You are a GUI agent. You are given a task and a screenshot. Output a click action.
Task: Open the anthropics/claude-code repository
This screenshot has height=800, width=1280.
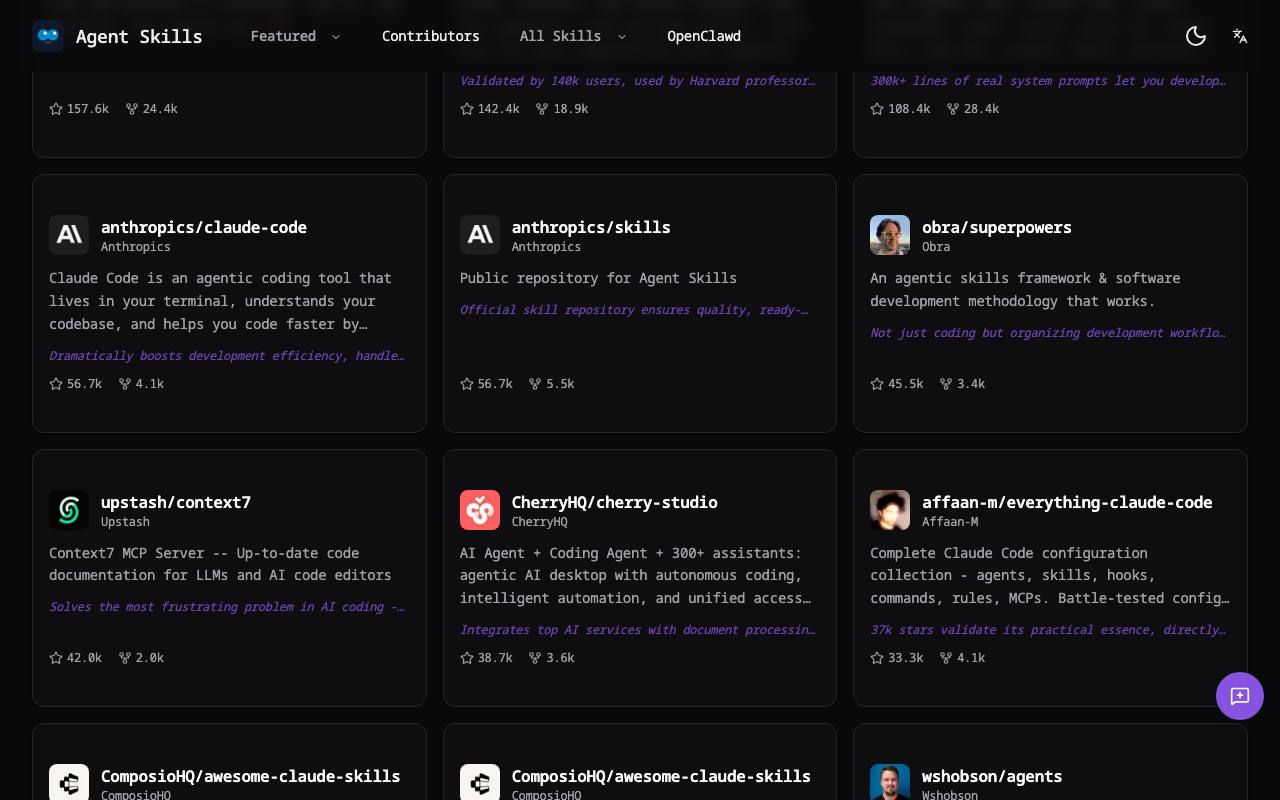pos(204,227)
